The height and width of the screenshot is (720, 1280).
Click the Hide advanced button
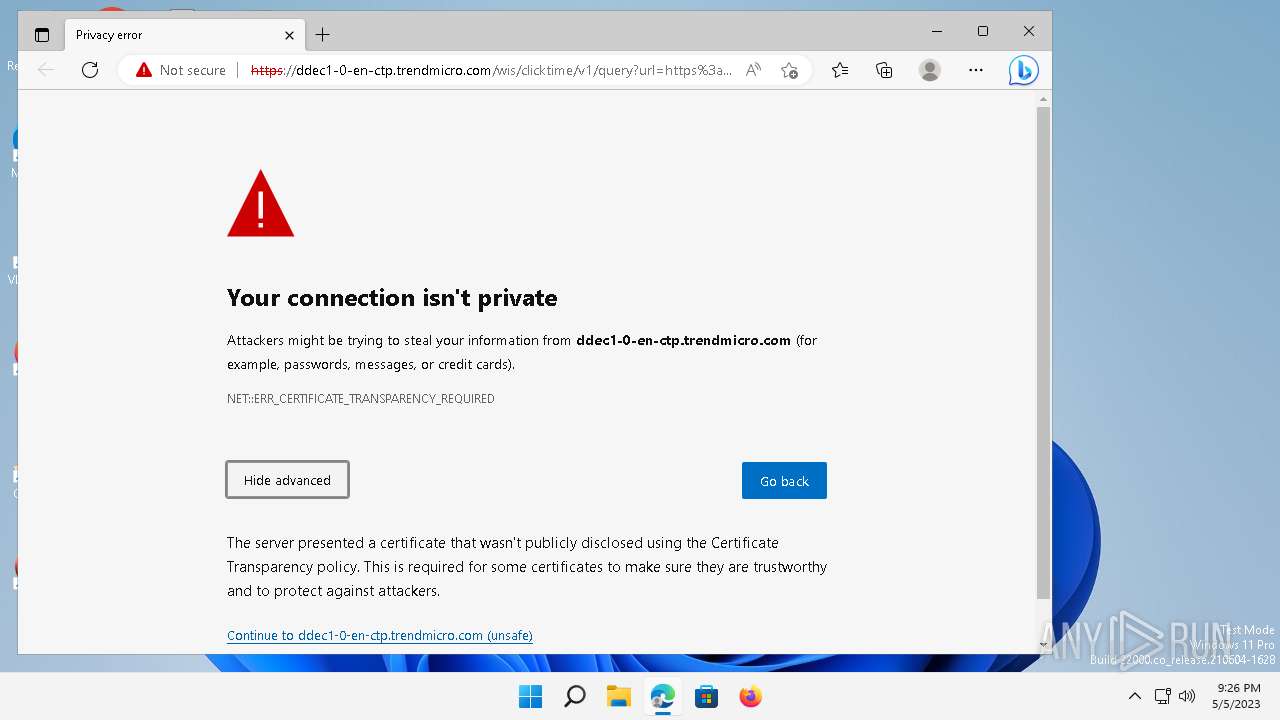click(x=287, y=480)
